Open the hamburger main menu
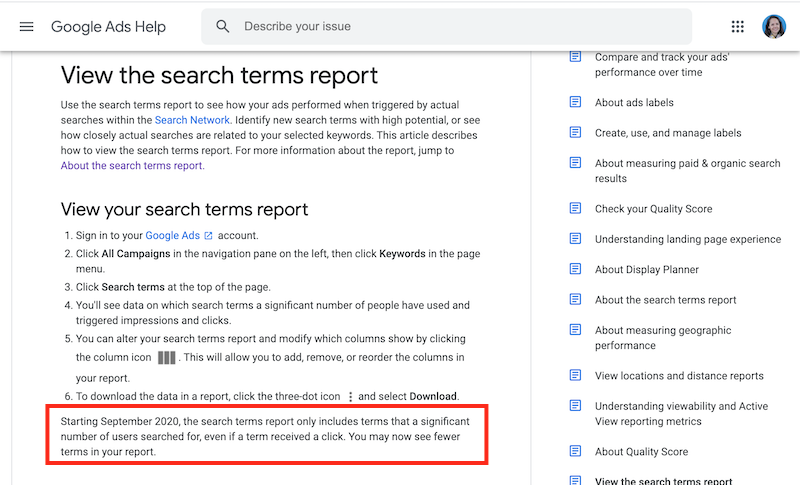The image size is (800, 485). [27, 27]
